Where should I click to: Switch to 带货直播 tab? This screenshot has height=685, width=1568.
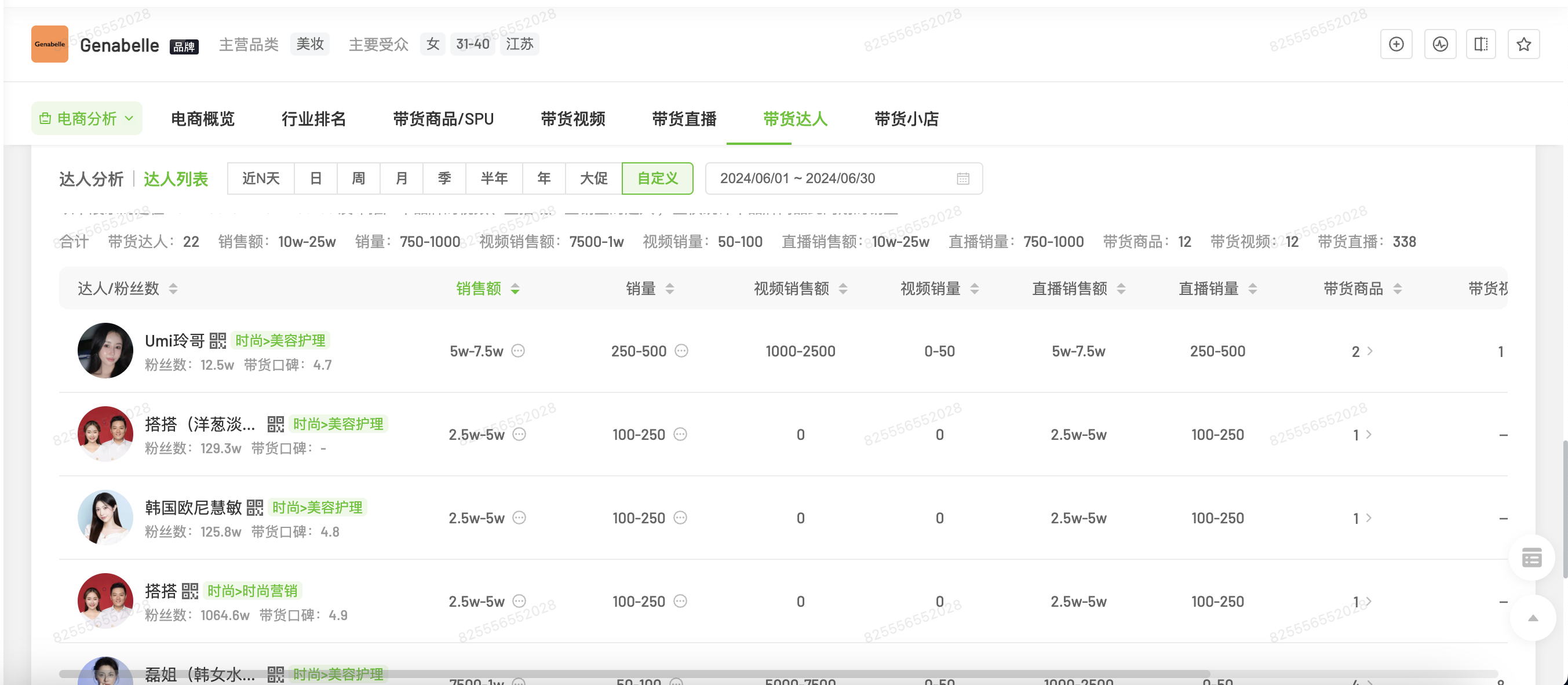[x=684, y=119]
